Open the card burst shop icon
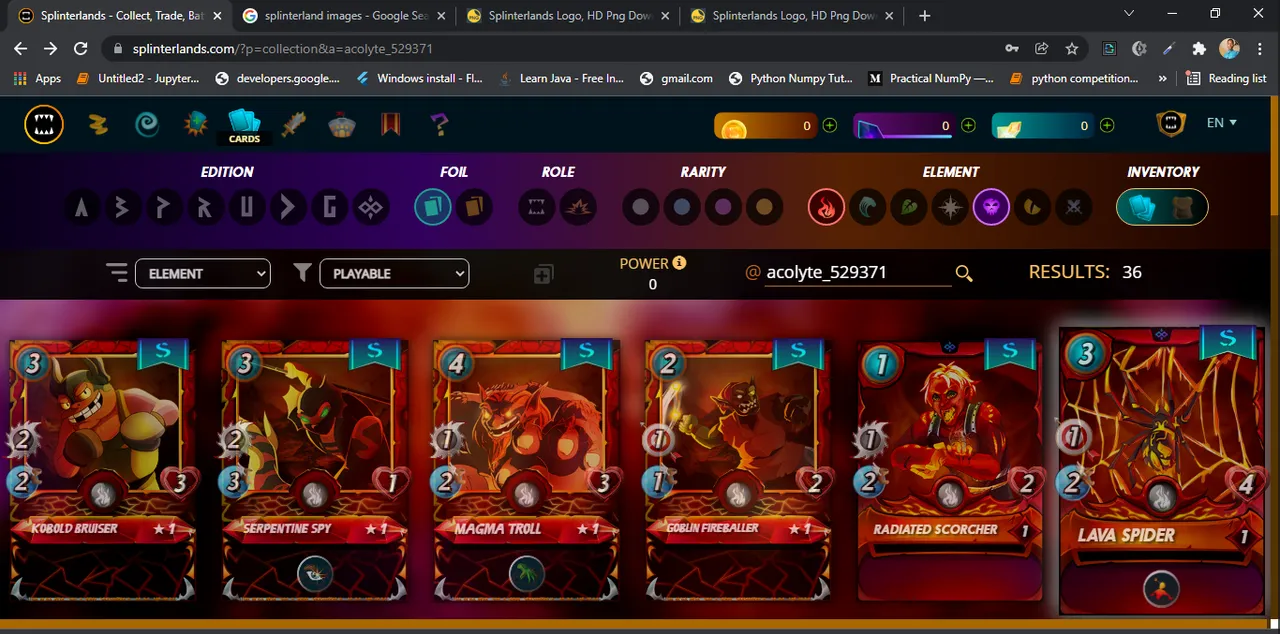 click(x=195, y=125)
